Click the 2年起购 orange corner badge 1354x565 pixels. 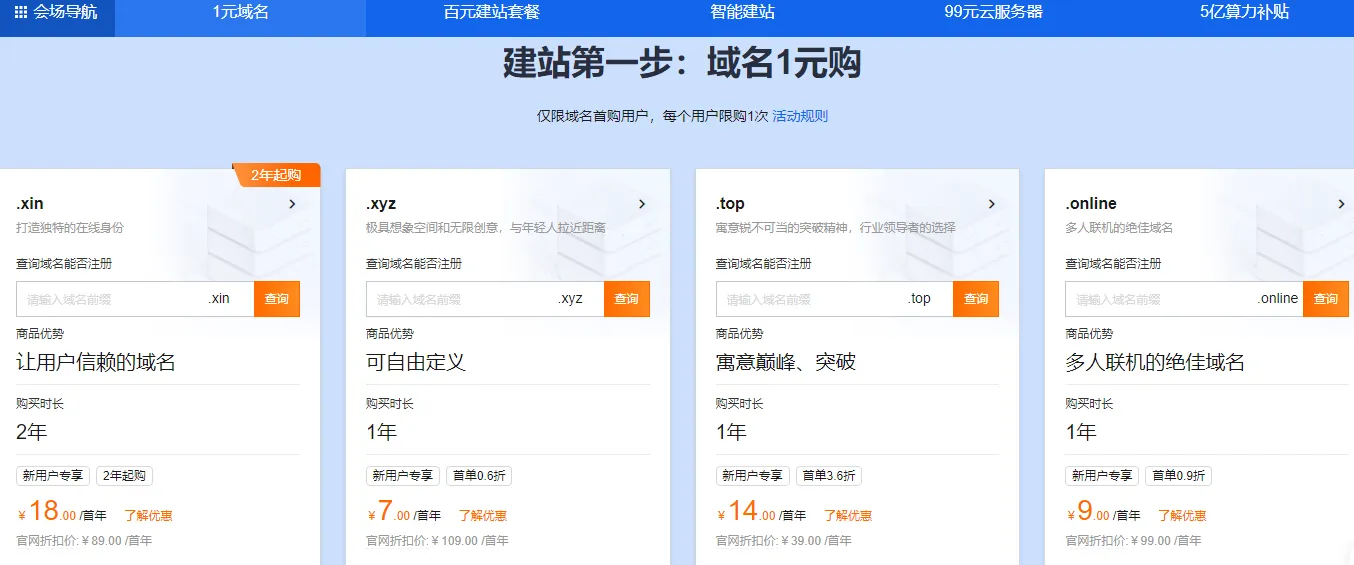point(276,175)
